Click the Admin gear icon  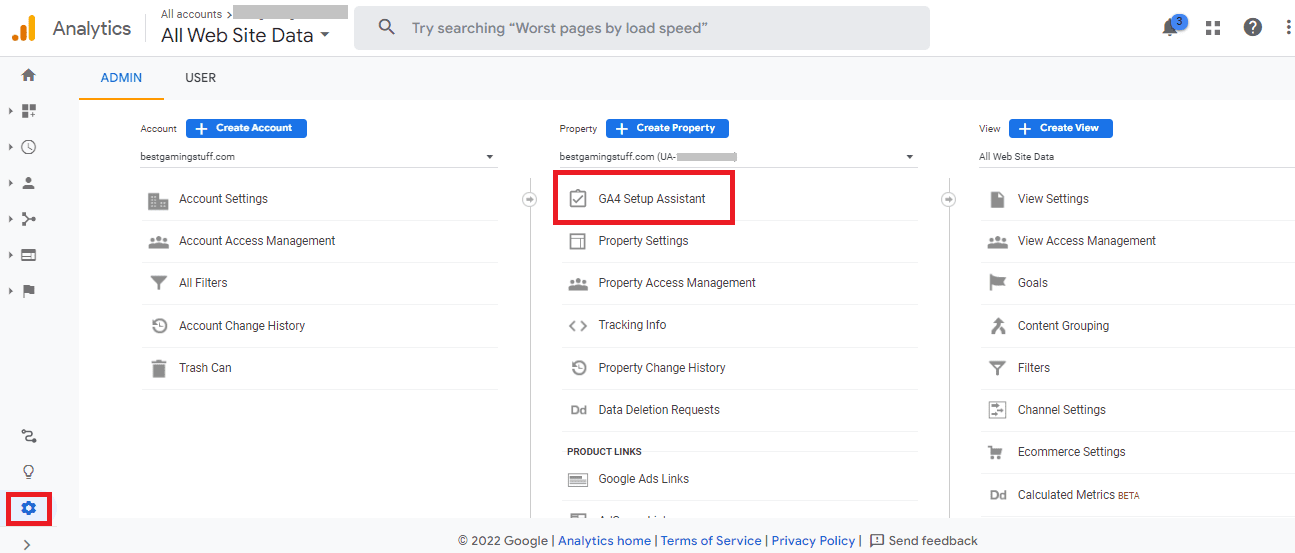tap(28, 508)
